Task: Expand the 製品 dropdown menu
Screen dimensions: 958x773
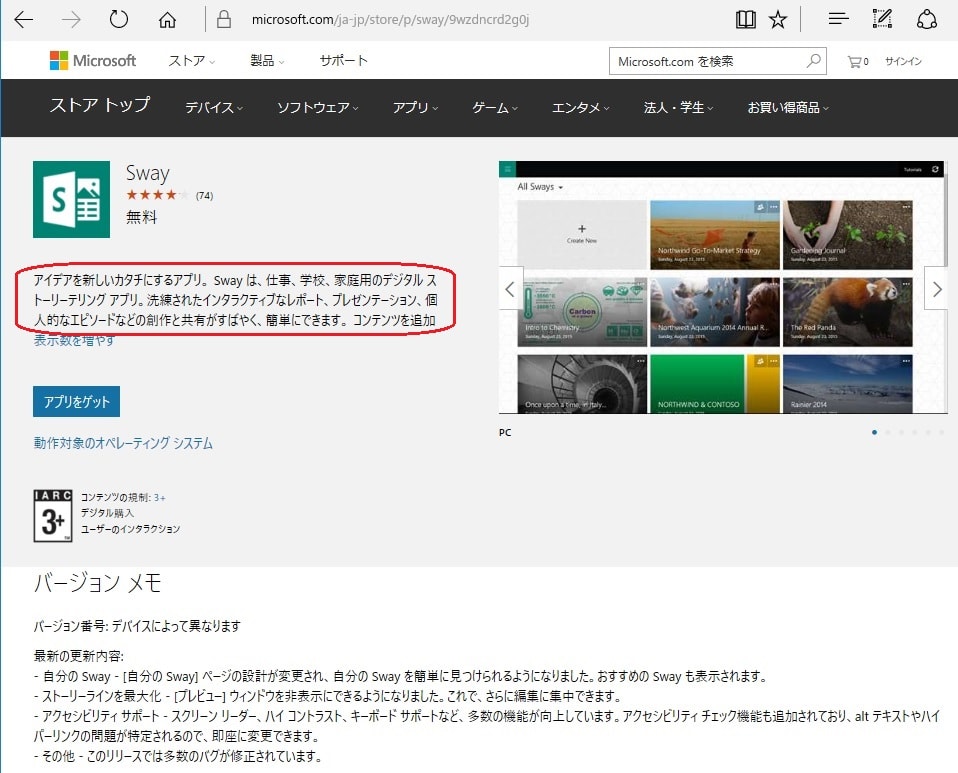Action: click(267, 60)
